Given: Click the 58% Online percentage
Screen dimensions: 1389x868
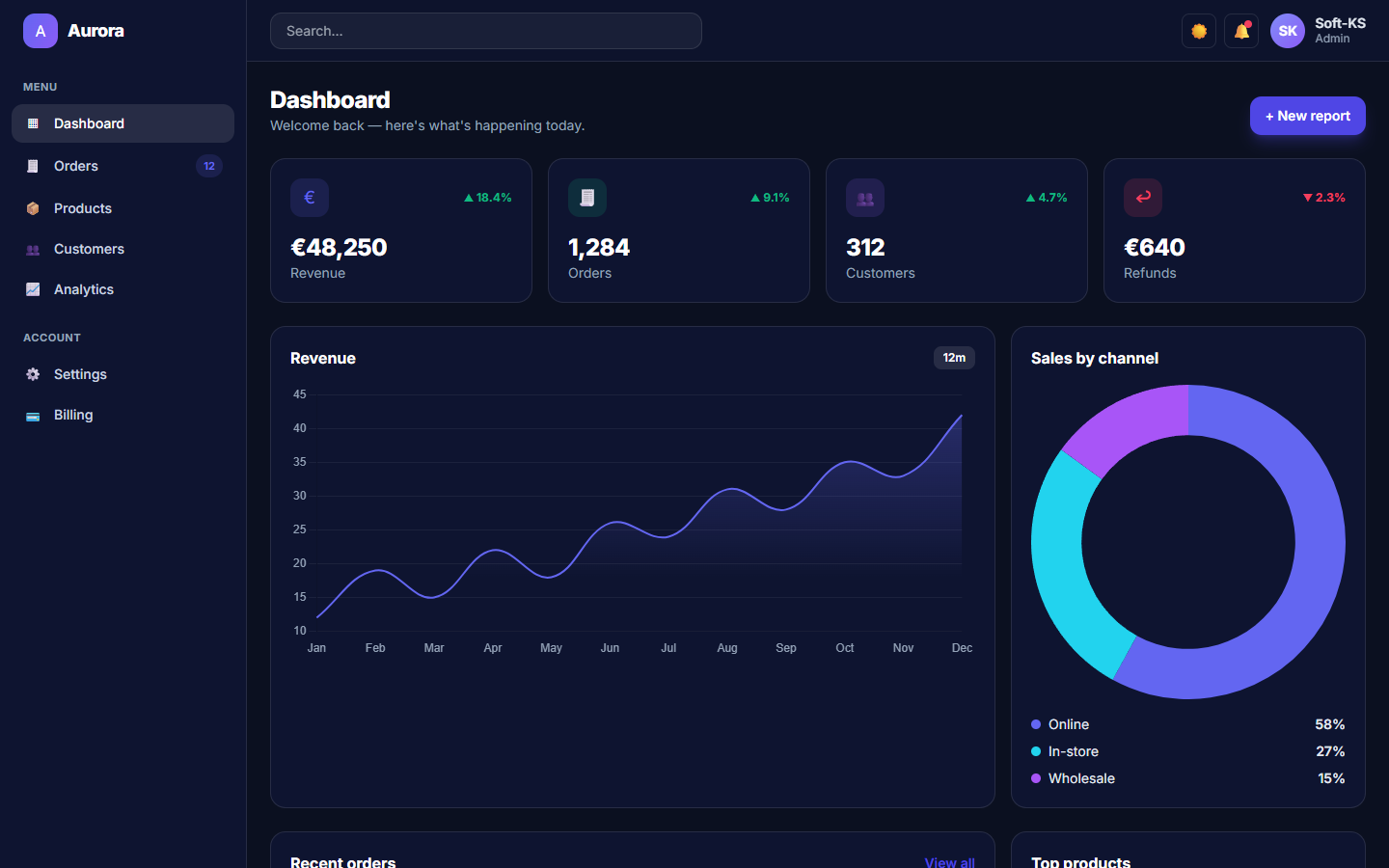Looking at the screenshot, I should pos(1330,724).
